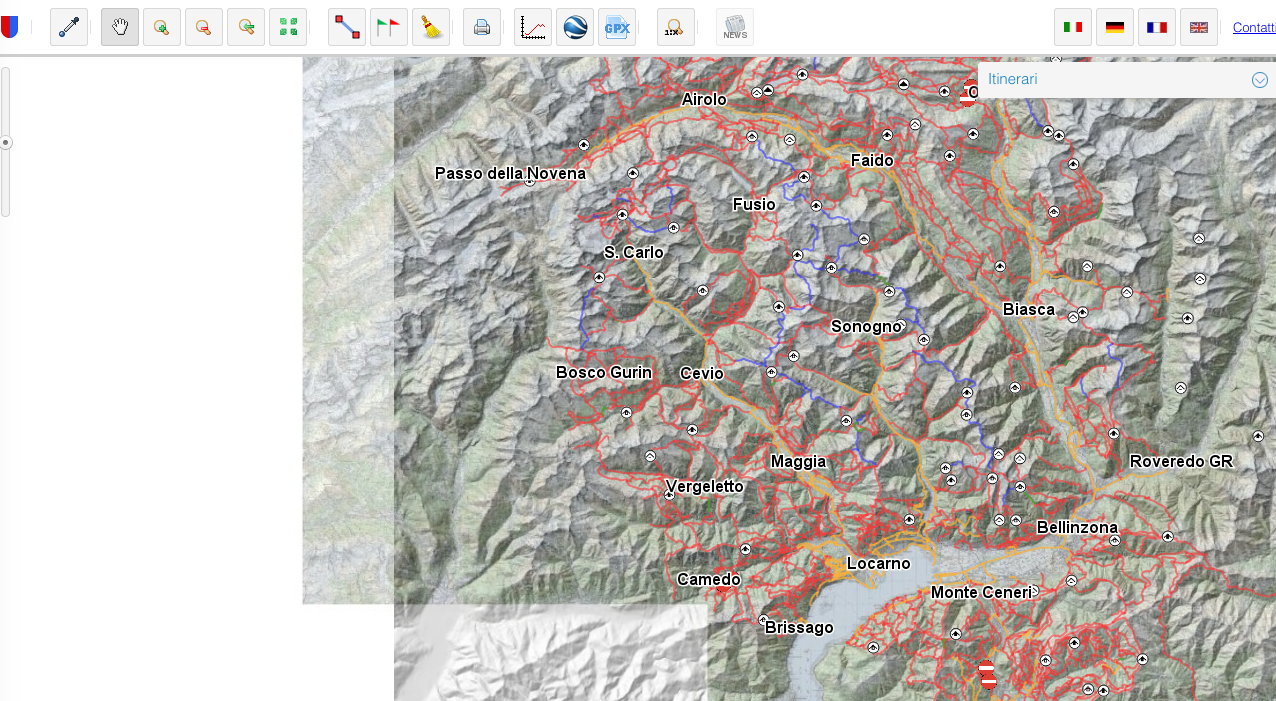Image resolution: width=1276 pixels, height=701 pixels.
Task: Click the zoom out magnifier tool
Action: [204, 27]
